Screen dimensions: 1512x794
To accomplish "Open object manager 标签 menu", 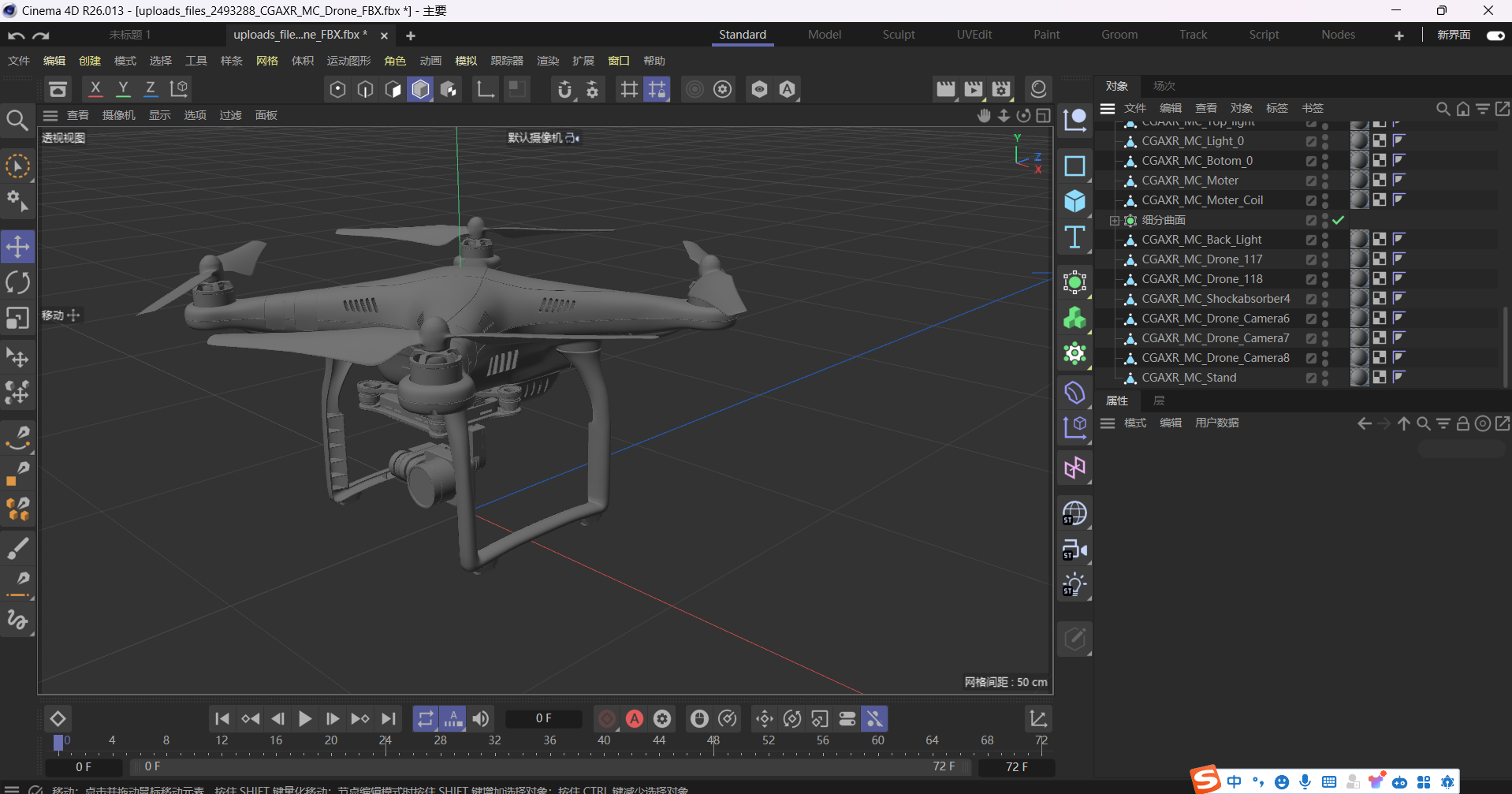I will coord(1276,108).
